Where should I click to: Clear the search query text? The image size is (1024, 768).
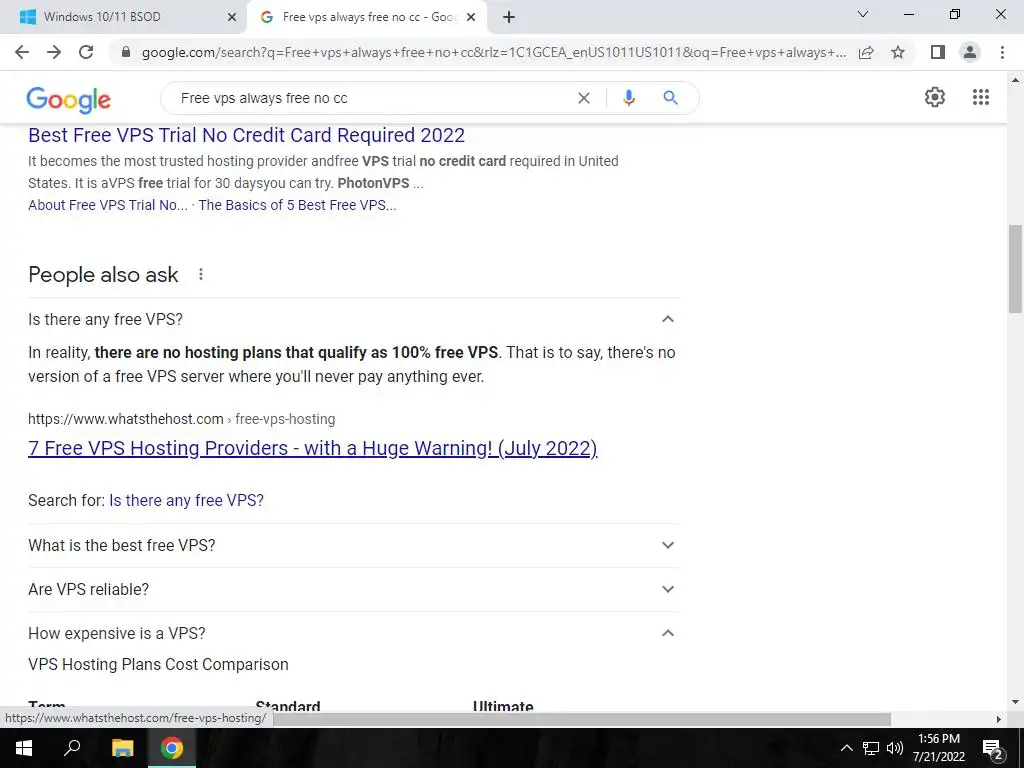pos(584,98)
